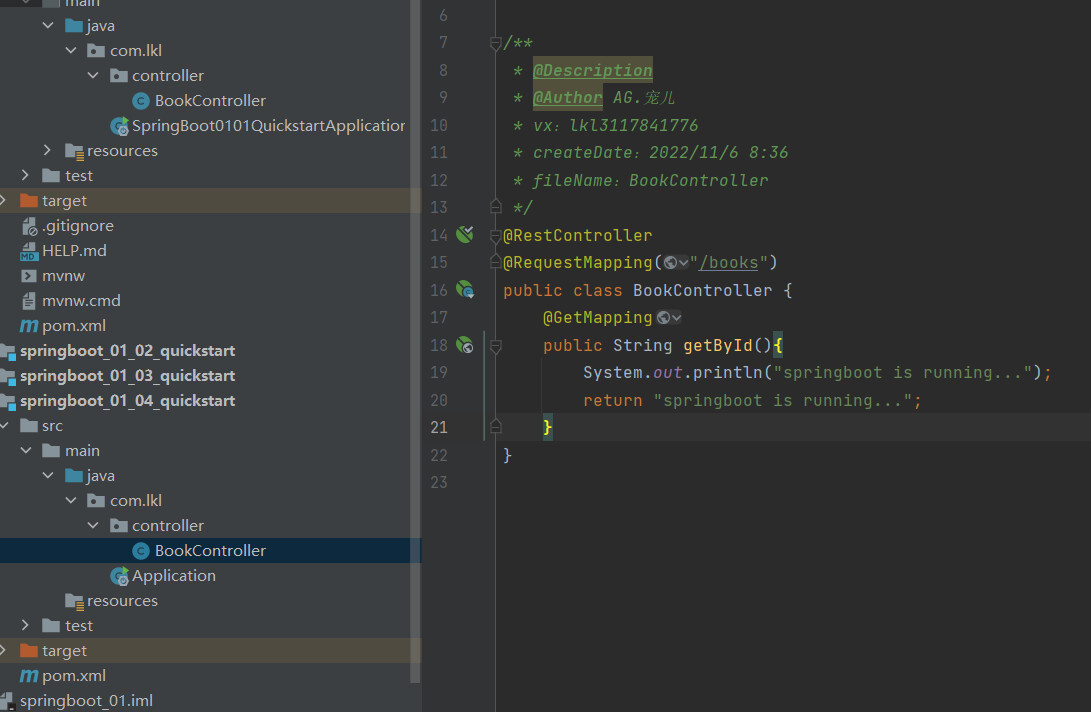
Task: Click the blue java source folder icon in the lower tree
Action: 74,475
